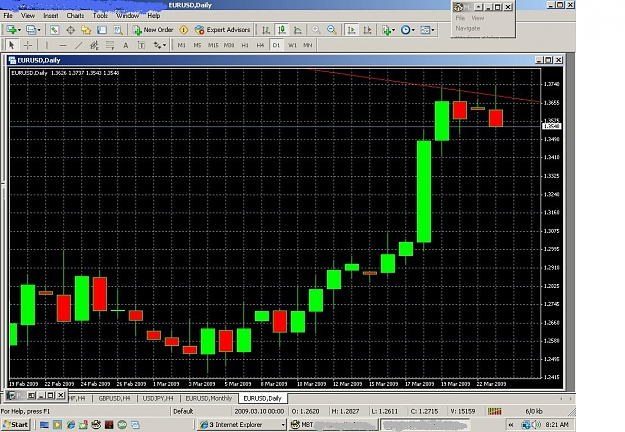Image resolution: width=625 pixels, height=432 pixels.
Task: Click the Zoom In magnifier
Action: point(316,30)
